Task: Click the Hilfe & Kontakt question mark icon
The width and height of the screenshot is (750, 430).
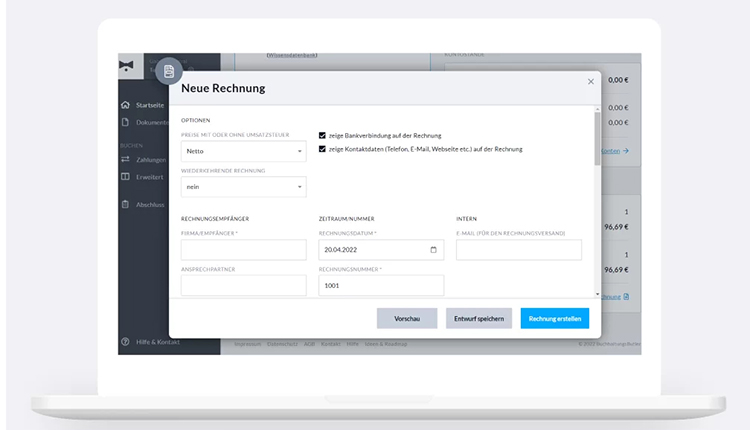Action: pyautogui.click(x=125, y=342)
